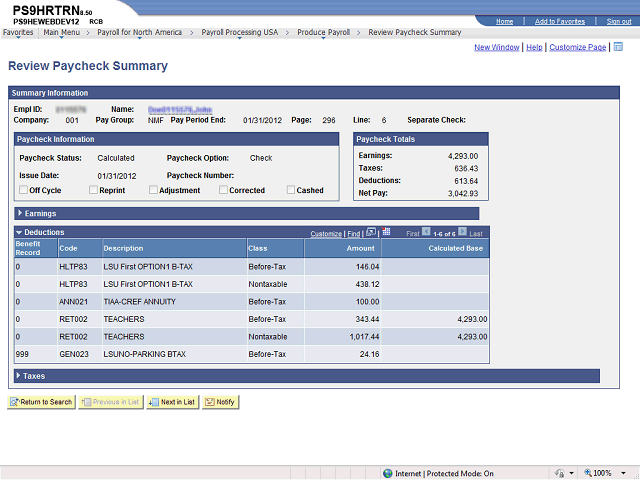Collapse the Deductions section

(x=19, y=232)
